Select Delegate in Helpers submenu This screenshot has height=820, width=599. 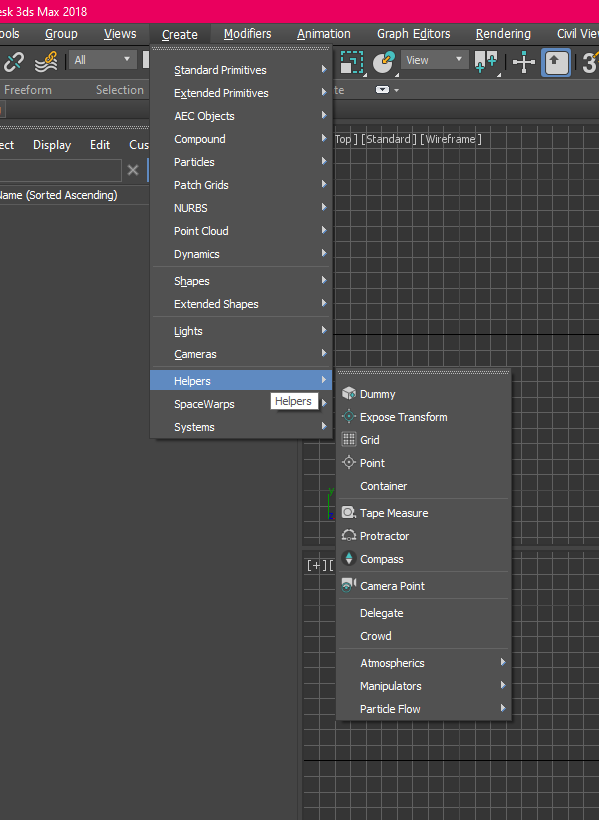[424, 613]
